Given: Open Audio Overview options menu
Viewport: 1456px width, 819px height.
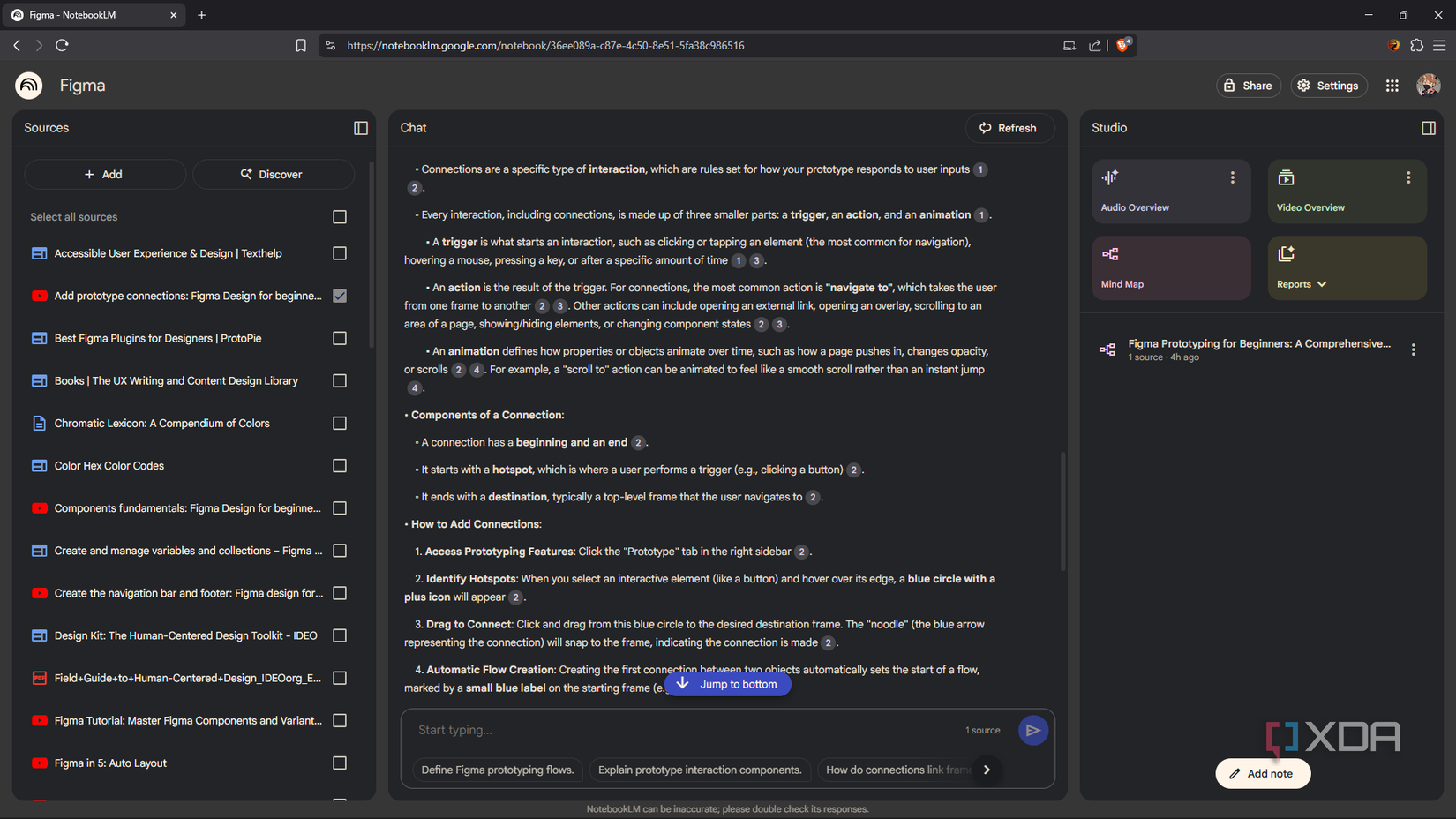Looking at the screenshot, I should 1233,177.
